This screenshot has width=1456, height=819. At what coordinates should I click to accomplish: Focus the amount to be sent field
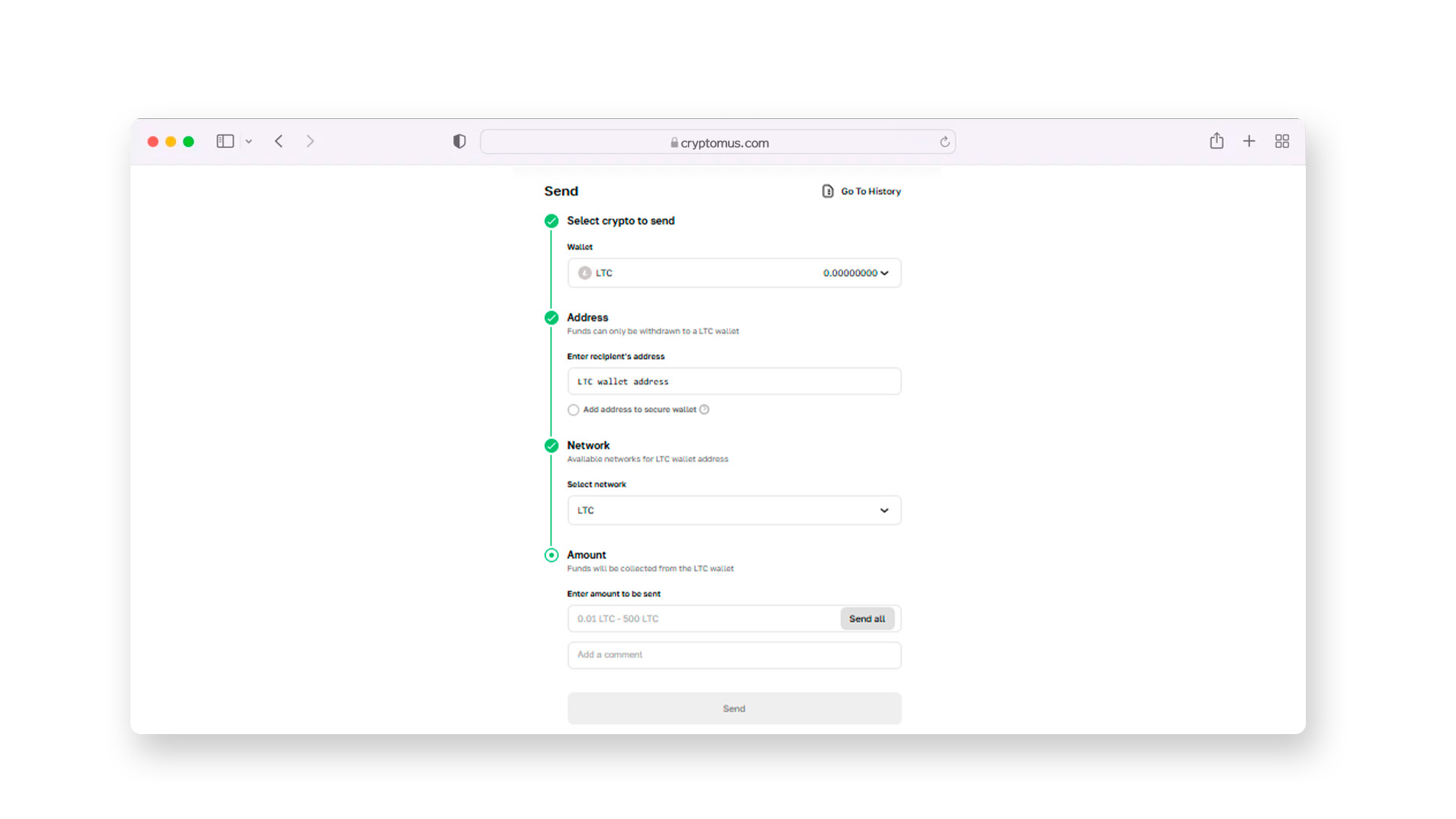pos(703,619)
